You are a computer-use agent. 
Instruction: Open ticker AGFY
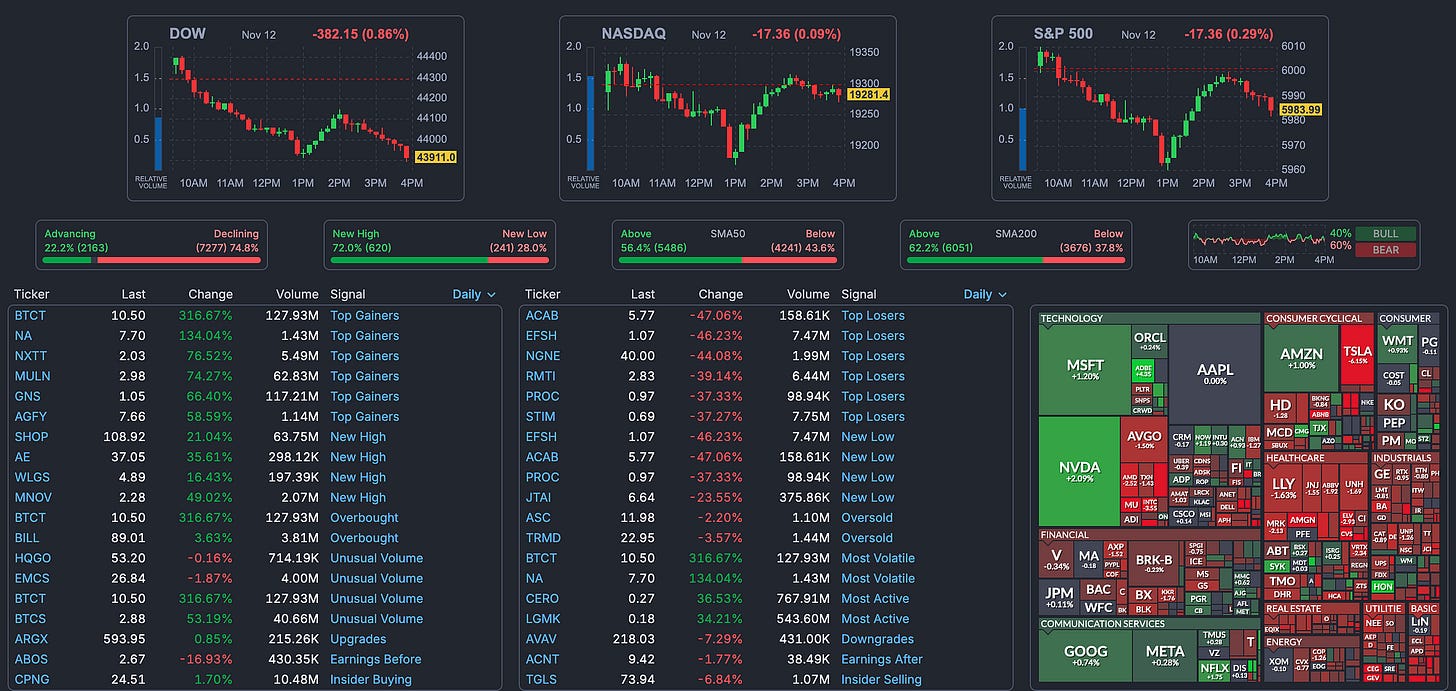(31, 416)
